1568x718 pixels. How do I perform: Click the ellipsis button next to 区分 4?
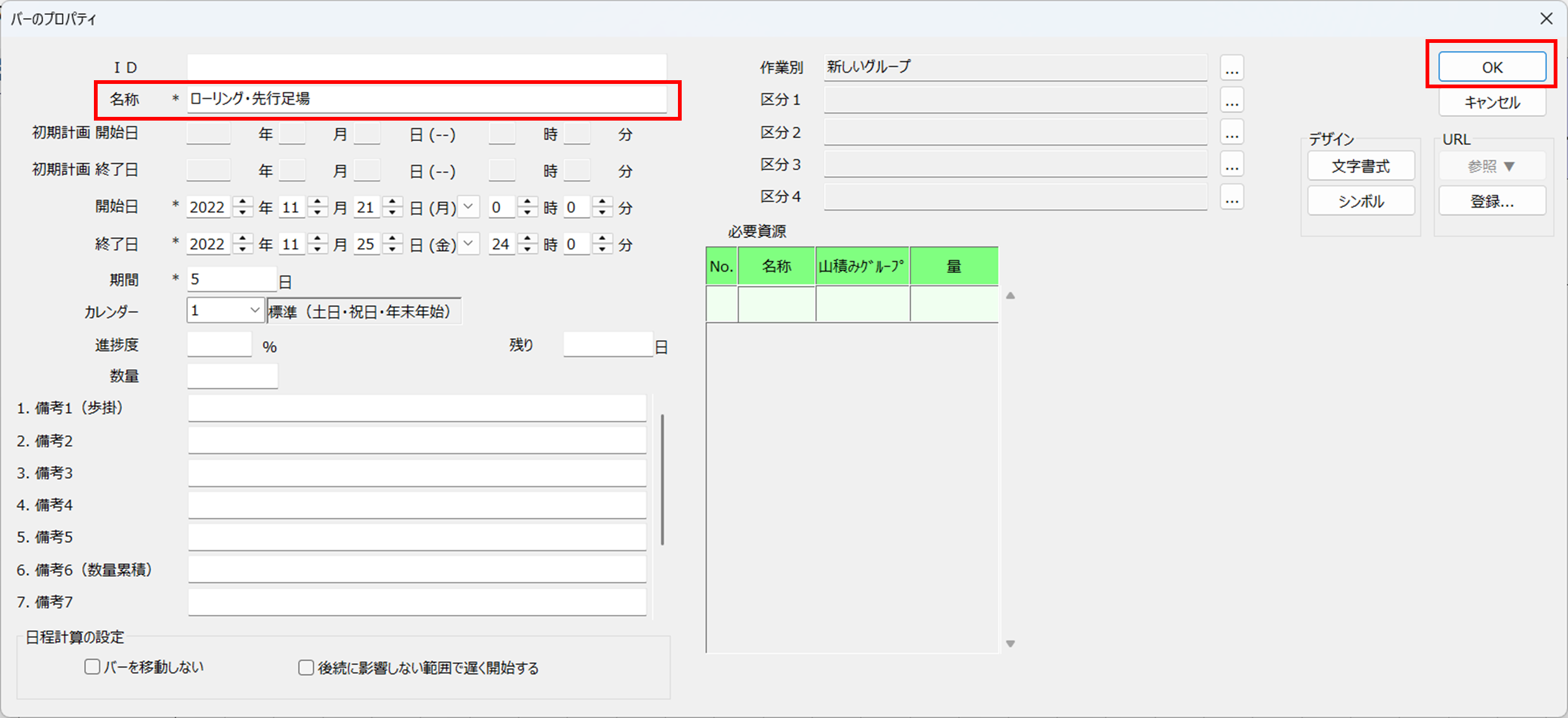coord(1232,197)
